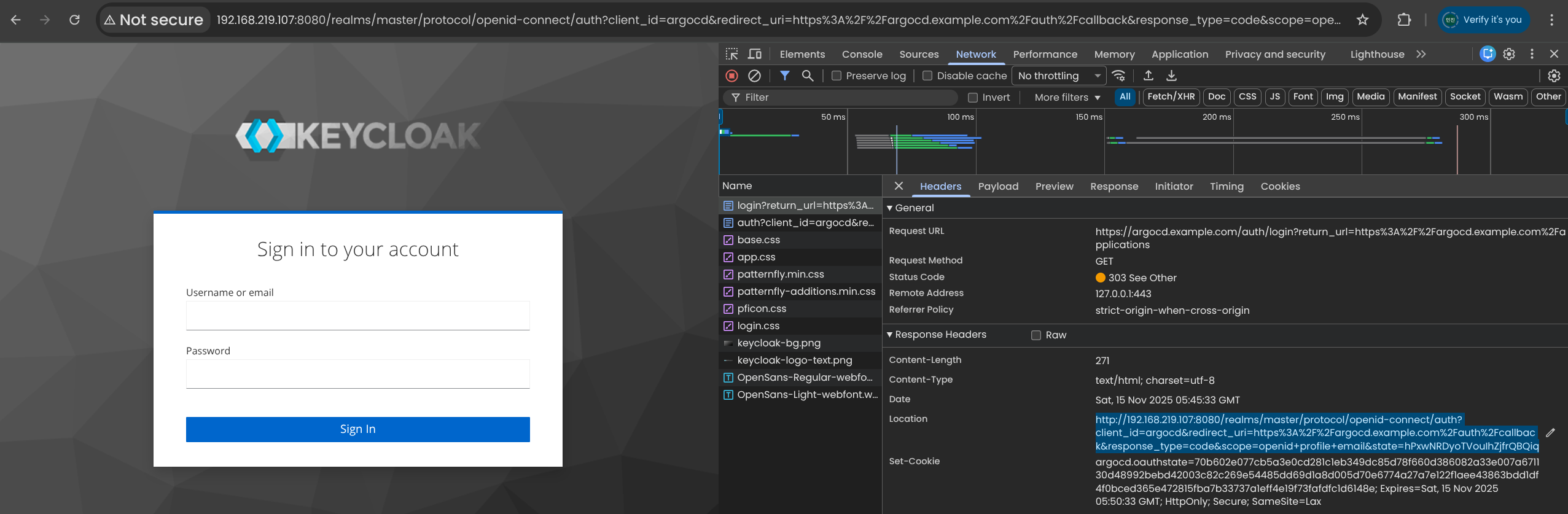Image resolution: width=1568 pixels, height=514 pixels.
Task: Select the login?return_url request row
Action: (x=800, y=205)
